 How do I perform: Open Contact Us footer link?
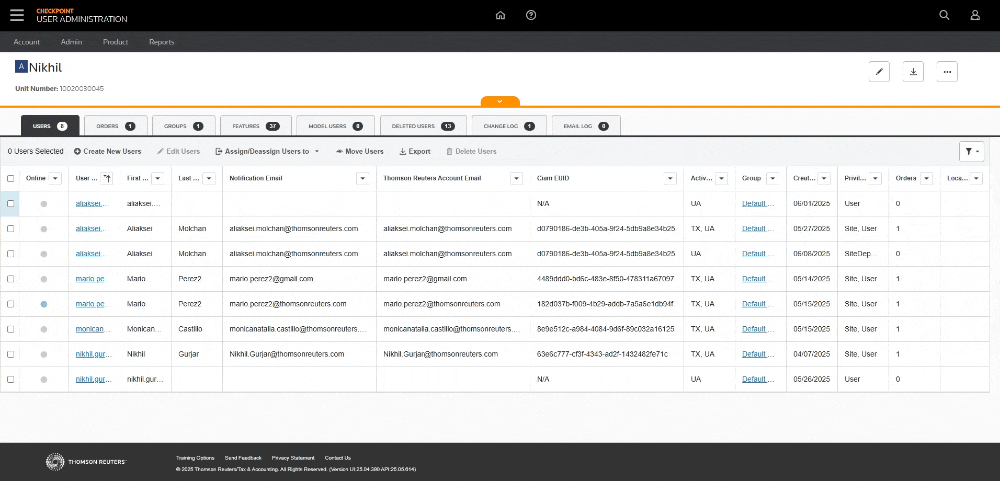click(x=337, y=458)
